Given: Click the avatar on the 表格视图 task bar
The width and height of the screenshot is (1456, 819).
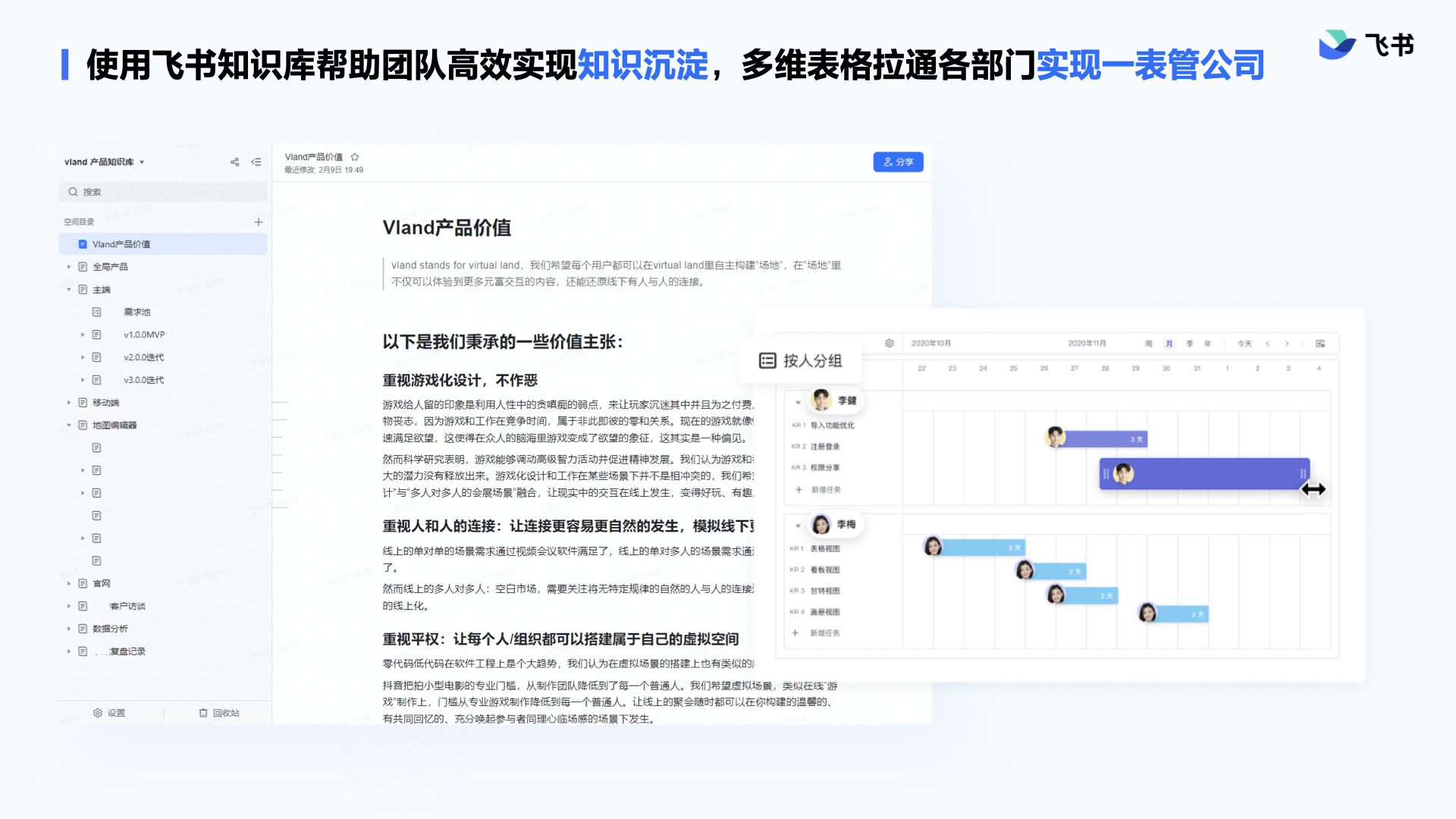Looking at the screenshot, I should tap(934, 546).
